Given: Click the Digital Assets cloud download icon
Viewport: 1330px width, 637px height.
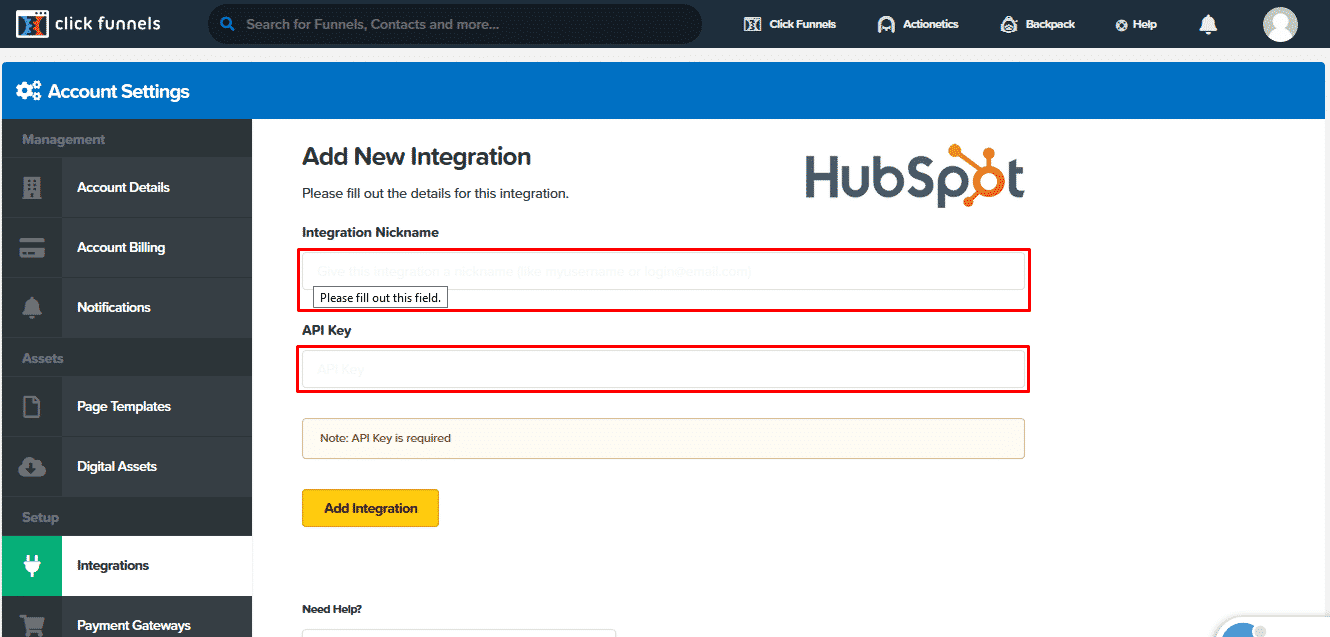Looking at the screenshot, I should [x=32, y=466].
